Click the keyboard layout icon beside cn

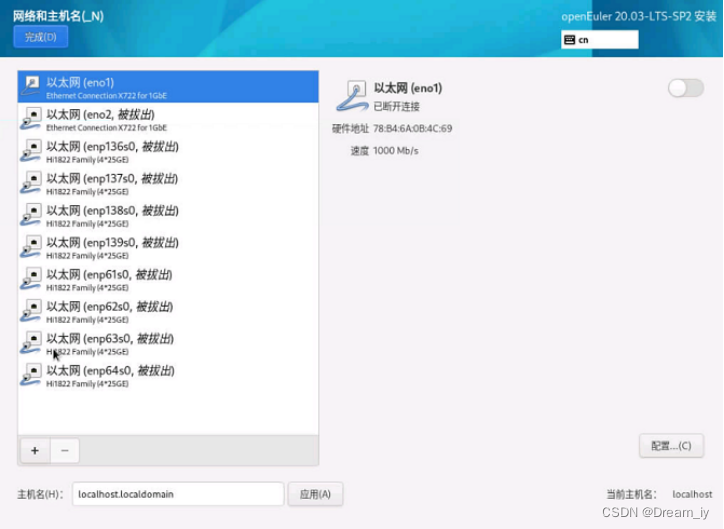pos(570,40)
